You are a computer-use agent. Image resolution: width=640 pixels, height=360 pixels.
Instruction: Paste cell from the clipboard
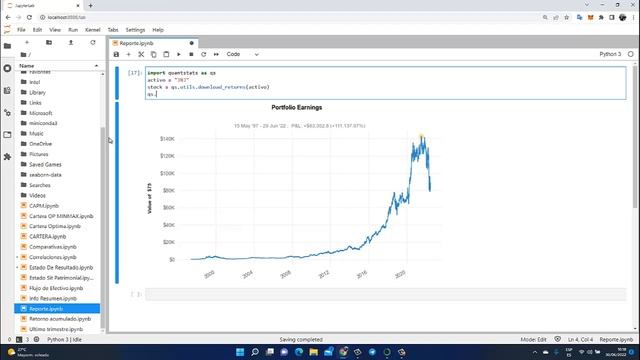[166, 54]
